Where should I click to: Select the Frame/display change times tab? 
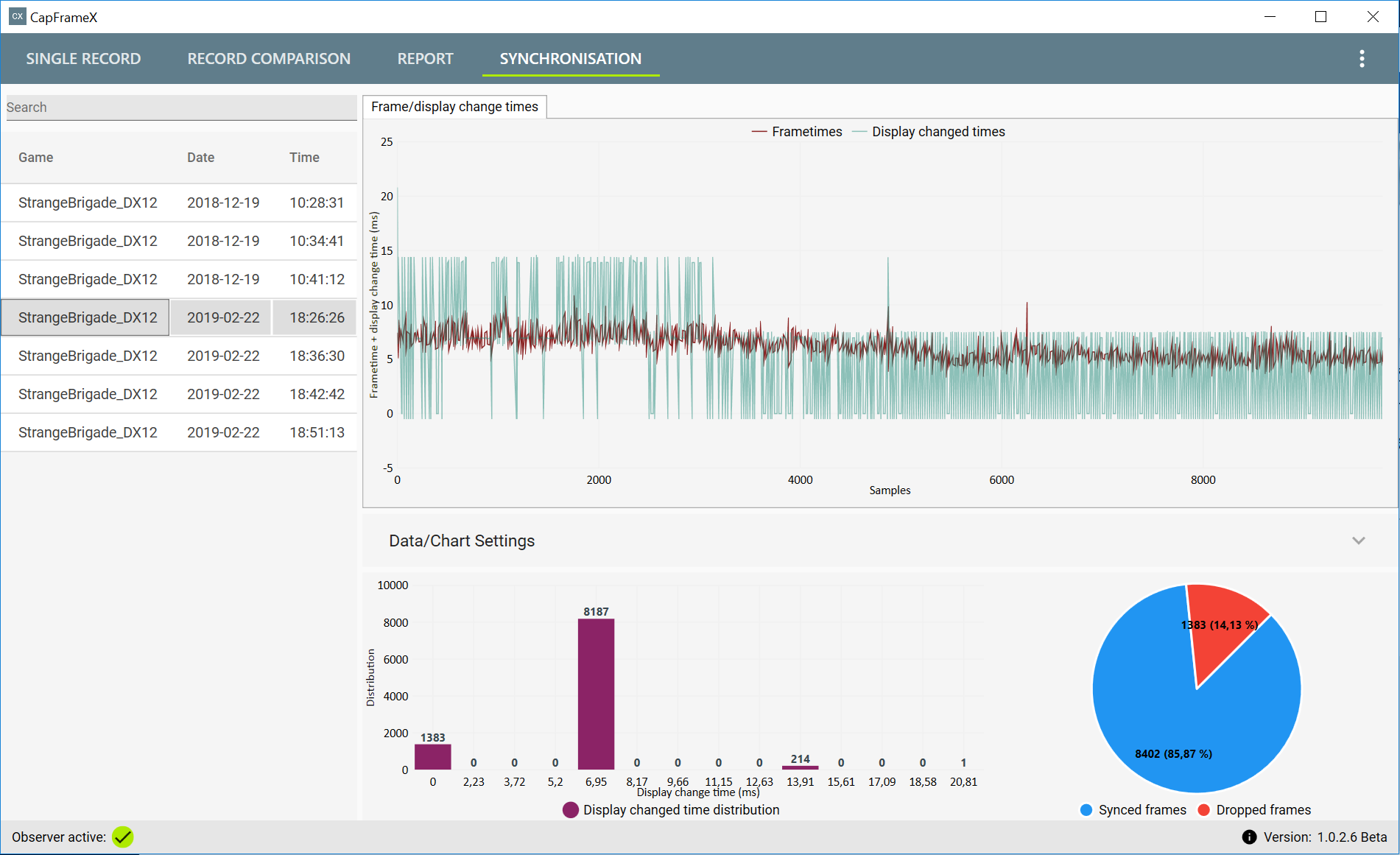454,107
